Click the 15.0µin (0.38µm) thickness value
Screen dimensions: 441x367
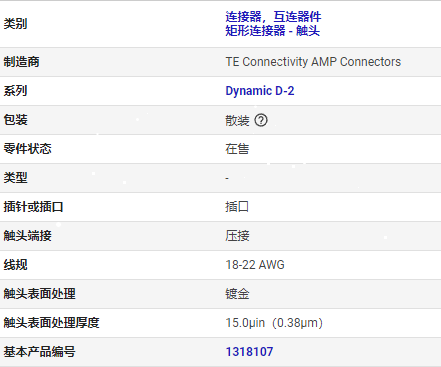[x=274, y=323]
